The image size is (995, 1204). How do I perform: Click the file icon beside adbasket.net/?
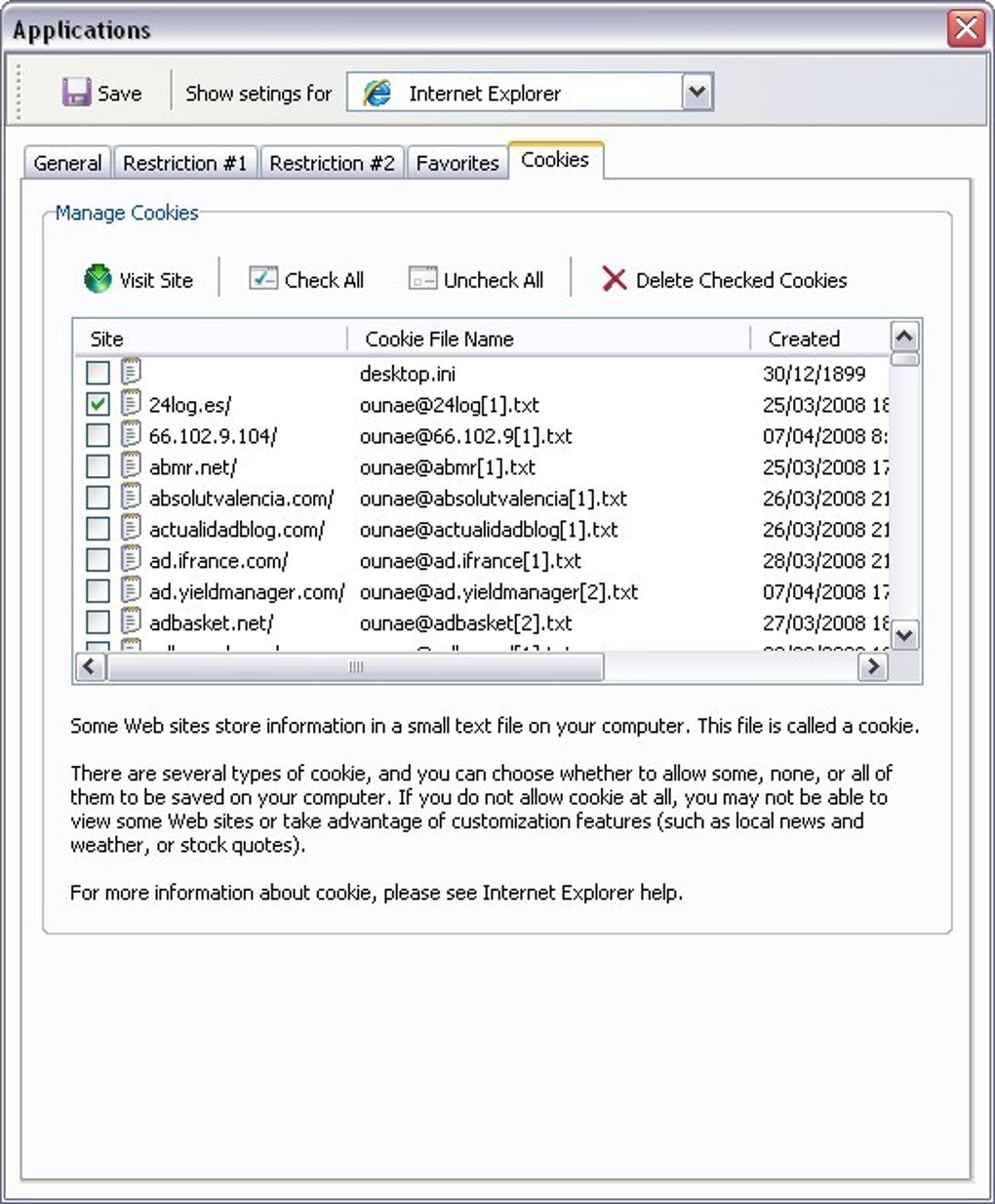(132, 622)
